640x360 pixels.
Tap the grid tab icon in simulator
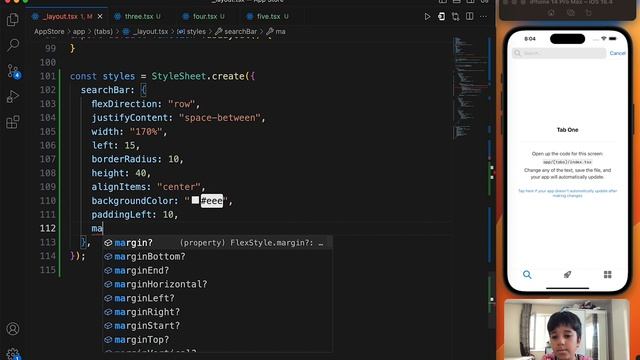[x=607, y=275]
